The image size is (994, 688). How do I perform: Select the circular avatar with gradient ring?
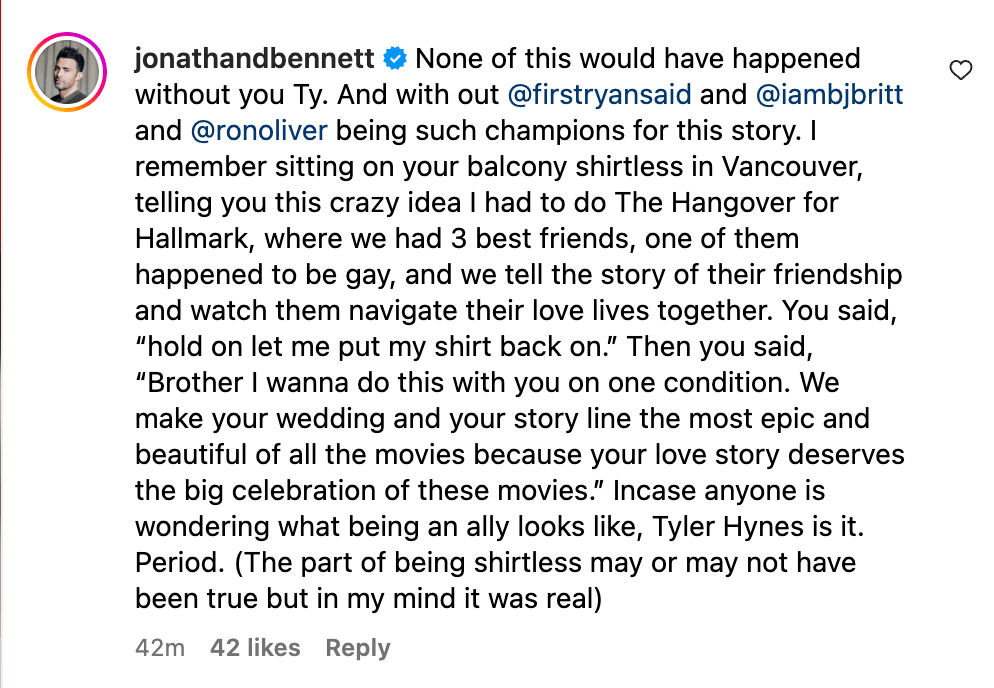coord(66,71)
